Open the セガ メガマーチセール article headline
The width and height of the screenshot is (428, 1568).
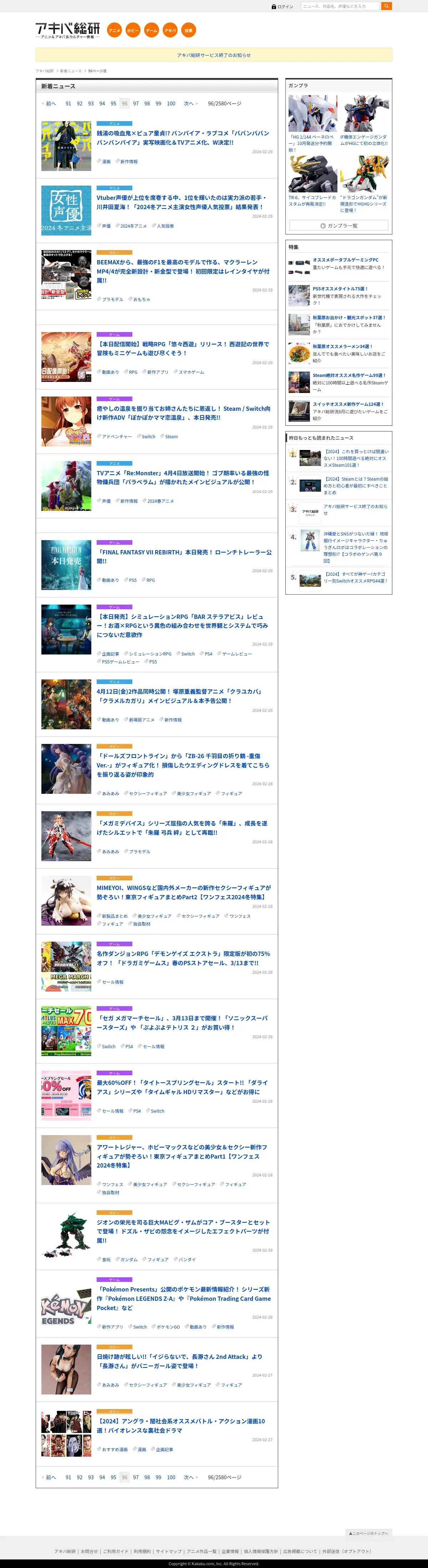coord(183,1023)
